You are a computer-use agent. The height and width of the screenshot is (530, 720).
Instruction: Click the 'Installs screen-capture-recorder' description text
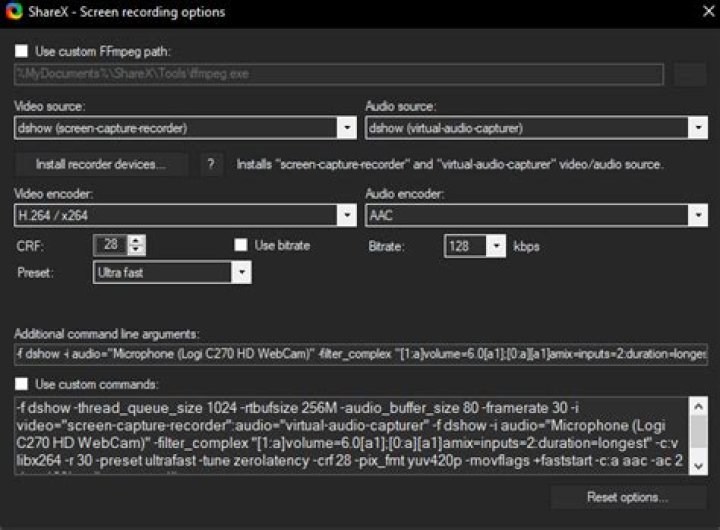pos(450,164)
